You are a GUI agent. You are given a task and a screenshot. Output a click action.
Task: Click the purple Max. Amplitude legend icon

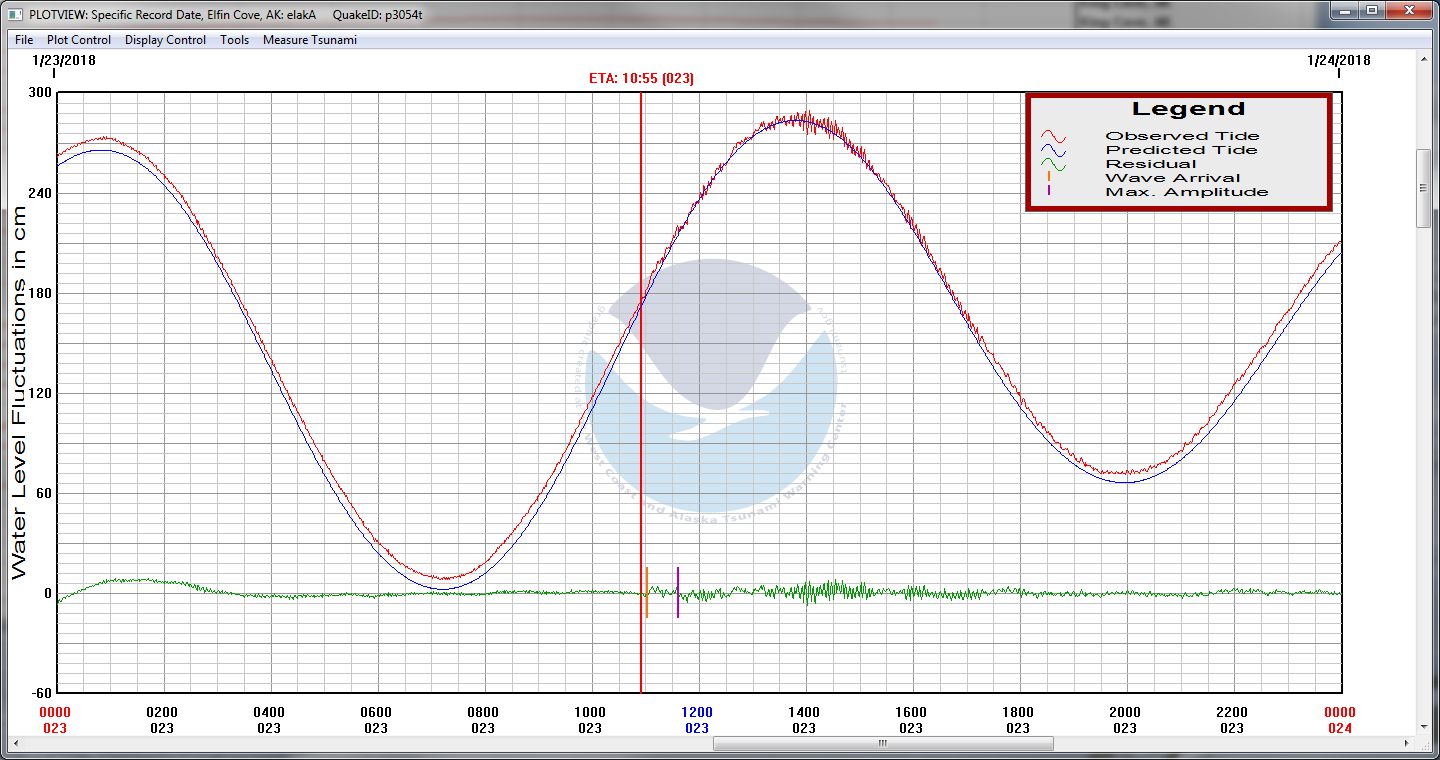pyautogui.click(x=1048, y=191)
